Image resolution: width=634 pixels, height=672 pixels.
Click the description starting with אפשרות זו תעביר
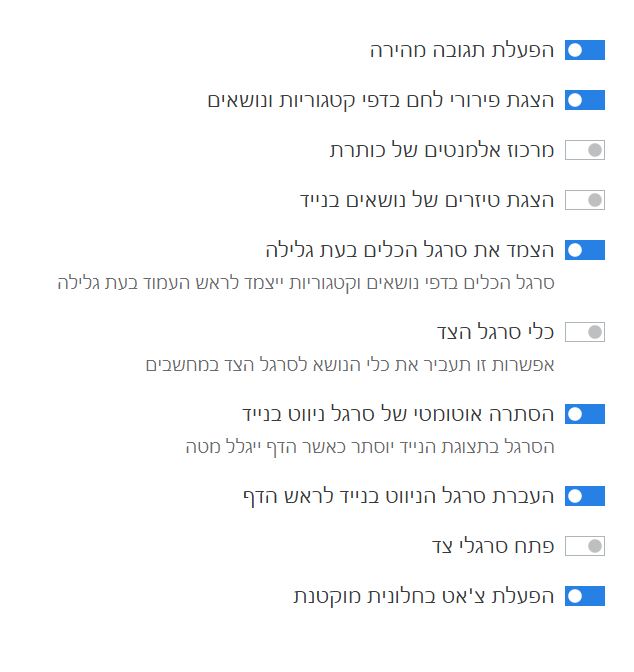click(348, 364)
